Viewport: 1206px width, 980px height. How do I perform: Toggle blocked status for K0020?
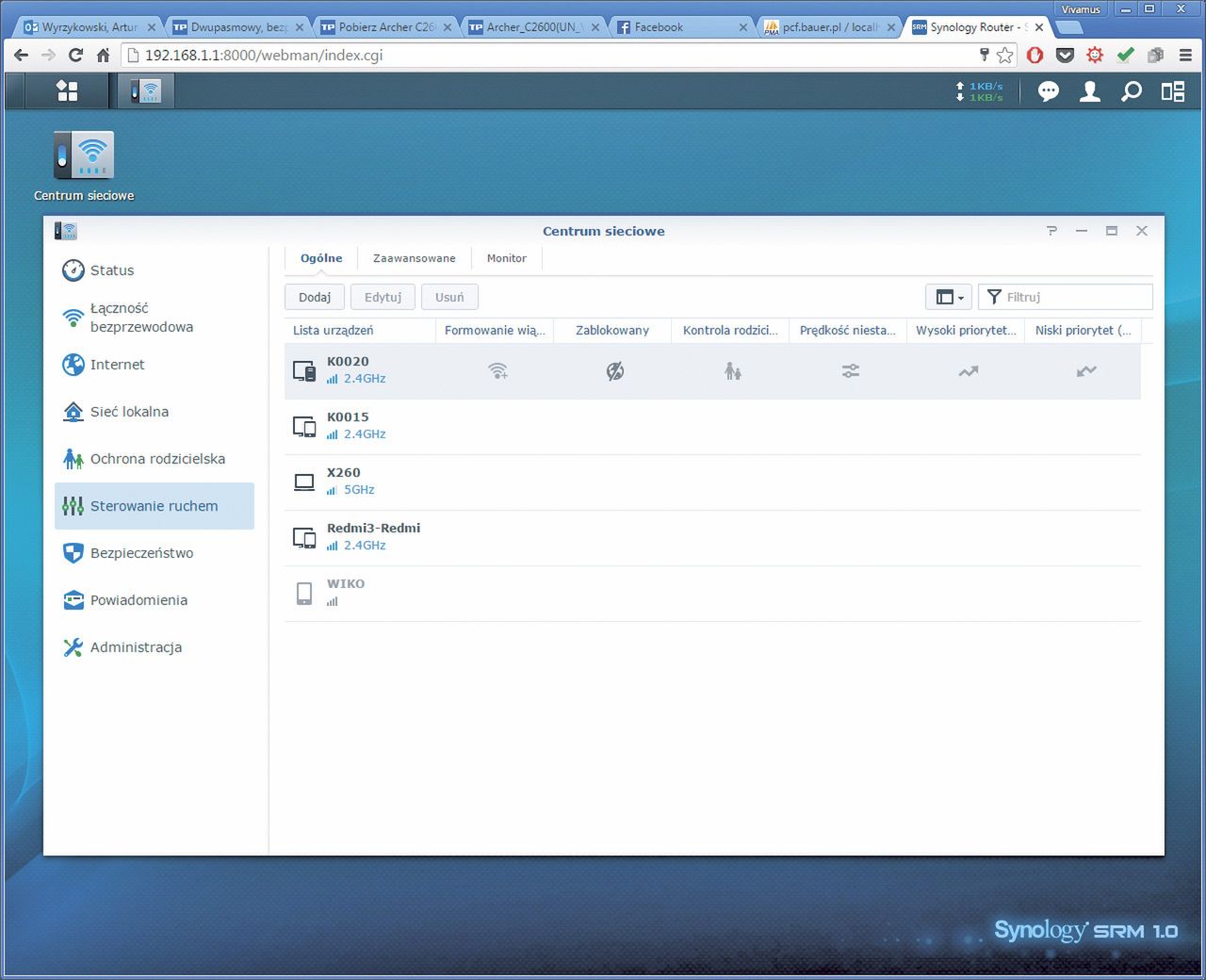coord(615,371)
